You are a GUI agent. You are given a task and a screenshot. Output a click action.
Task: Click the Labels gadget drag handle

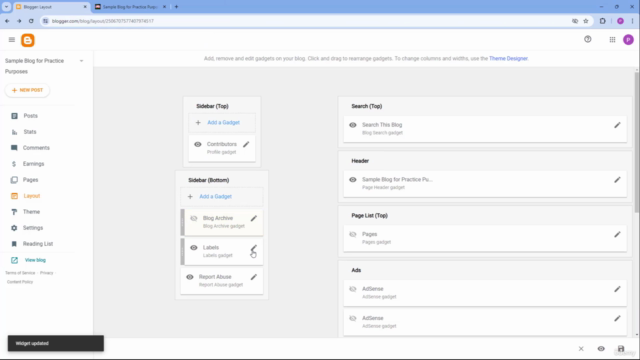[x=182, y=252]
